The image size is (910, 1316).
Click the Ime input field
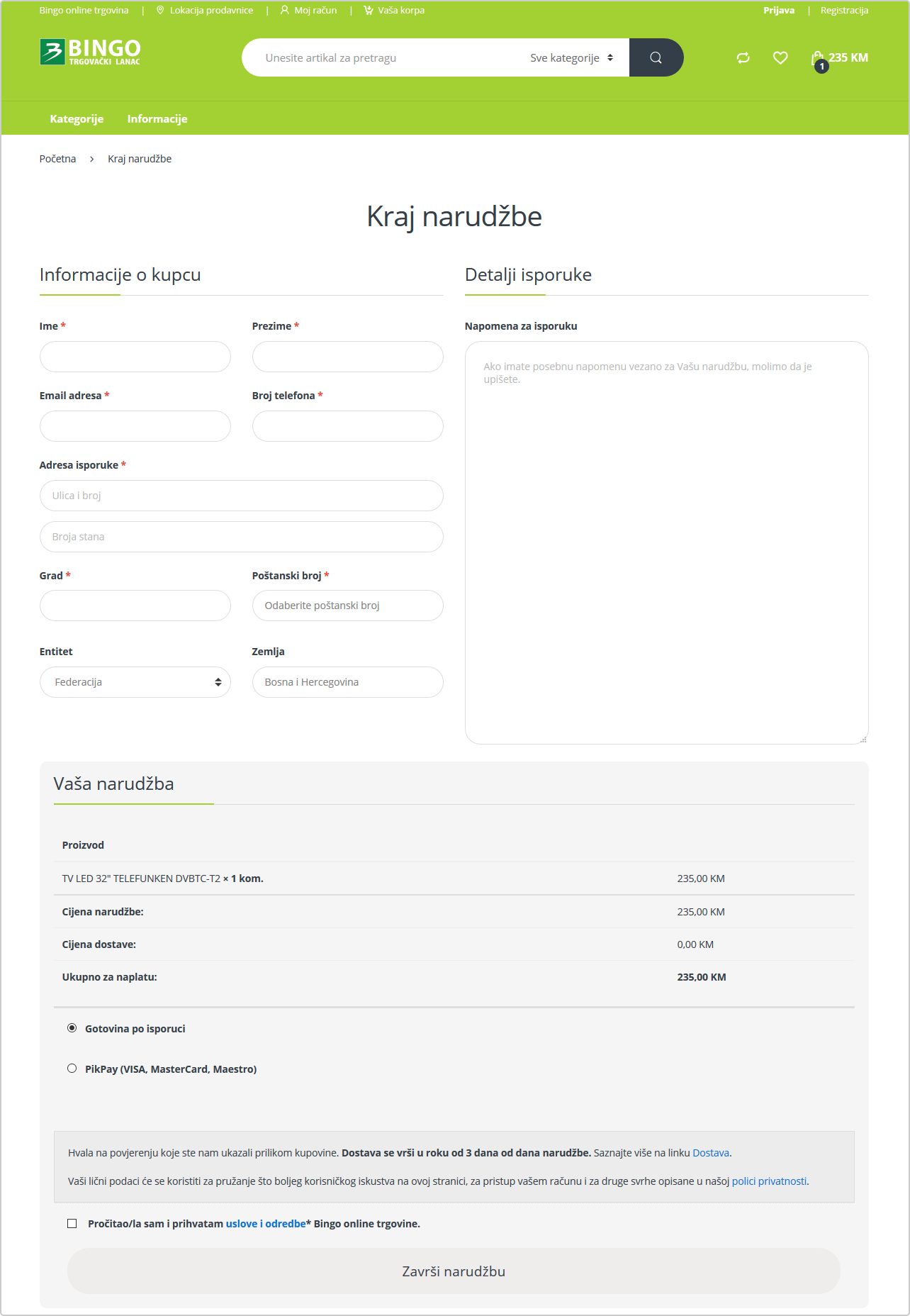(135, 357)
